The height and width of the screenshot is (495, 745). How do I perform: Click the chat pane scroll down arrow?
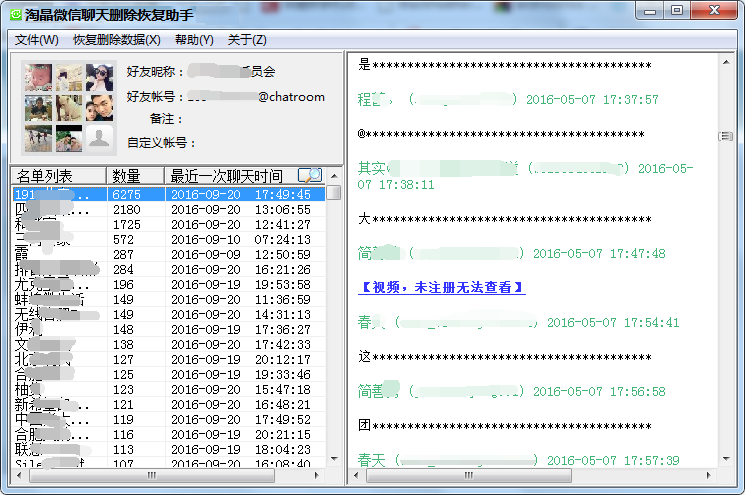tap(726, 459)
